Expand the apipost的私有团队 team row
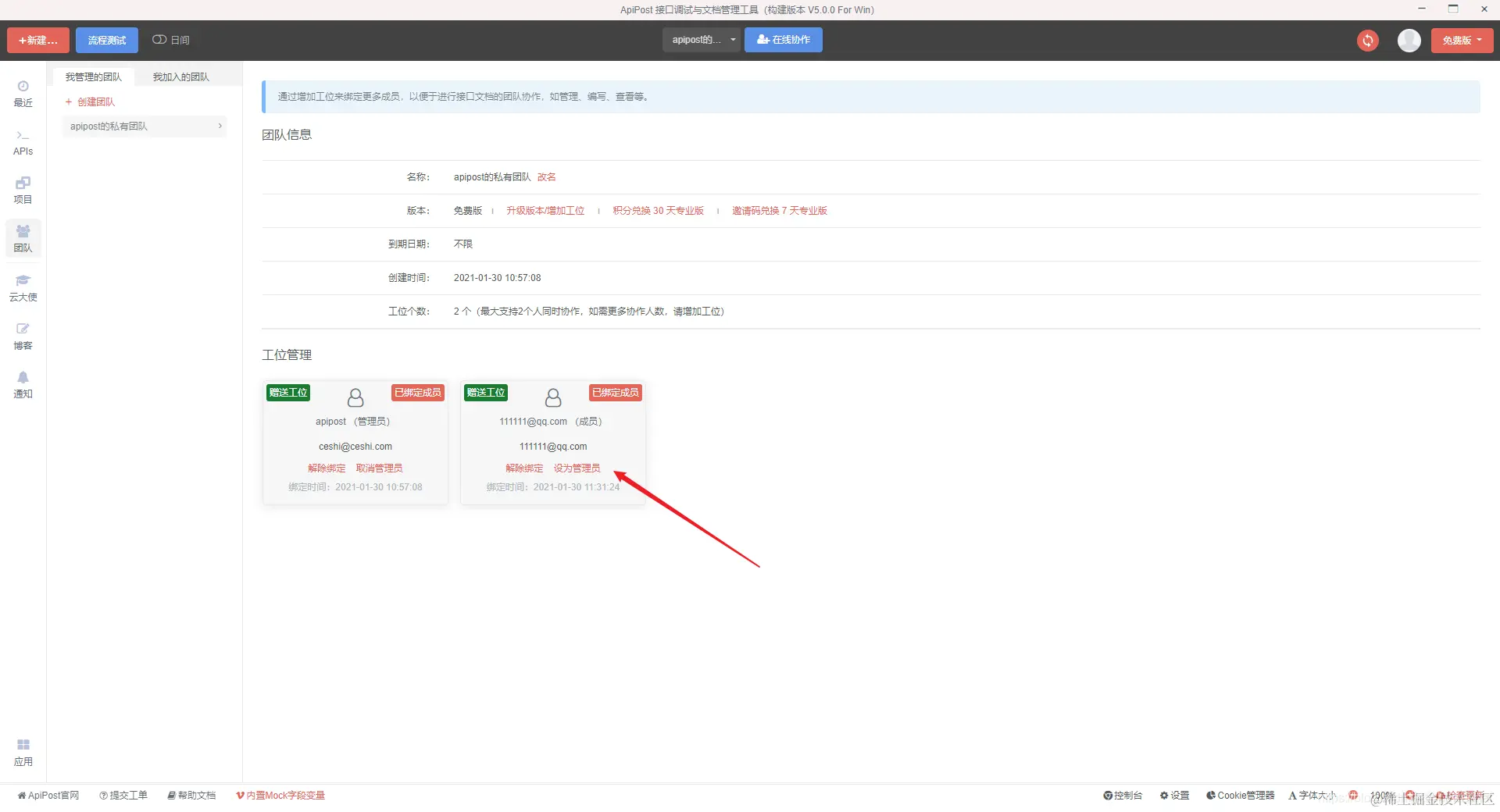 pyautogui.click(x=145, y=126)
